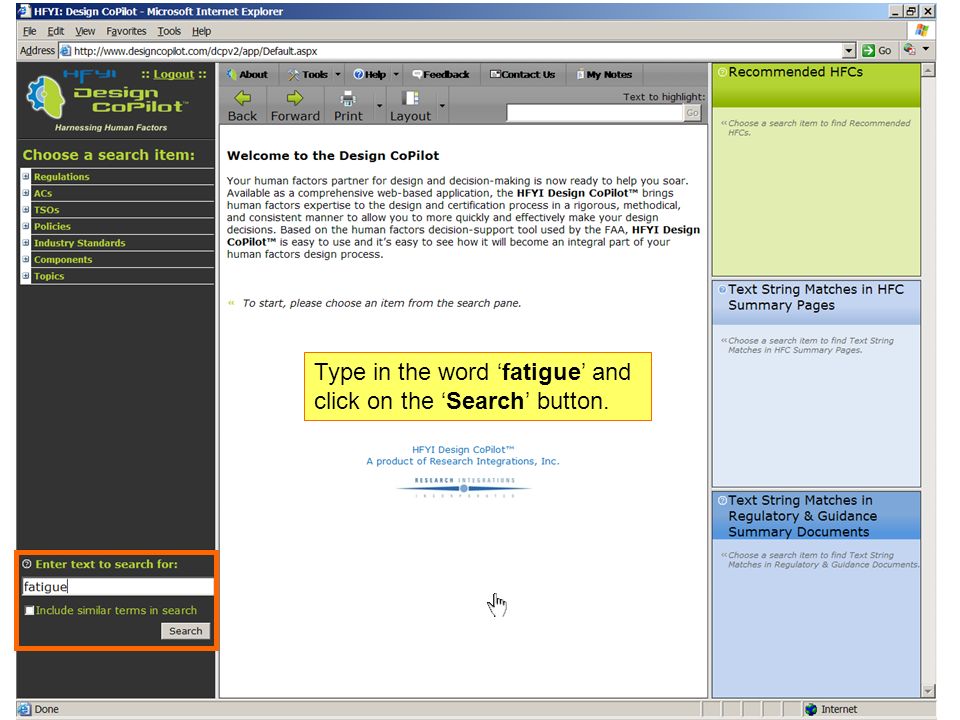The height and width of the screenshot is (720, 960).
Task: Click the Back arrow icon
Action: 242,98
